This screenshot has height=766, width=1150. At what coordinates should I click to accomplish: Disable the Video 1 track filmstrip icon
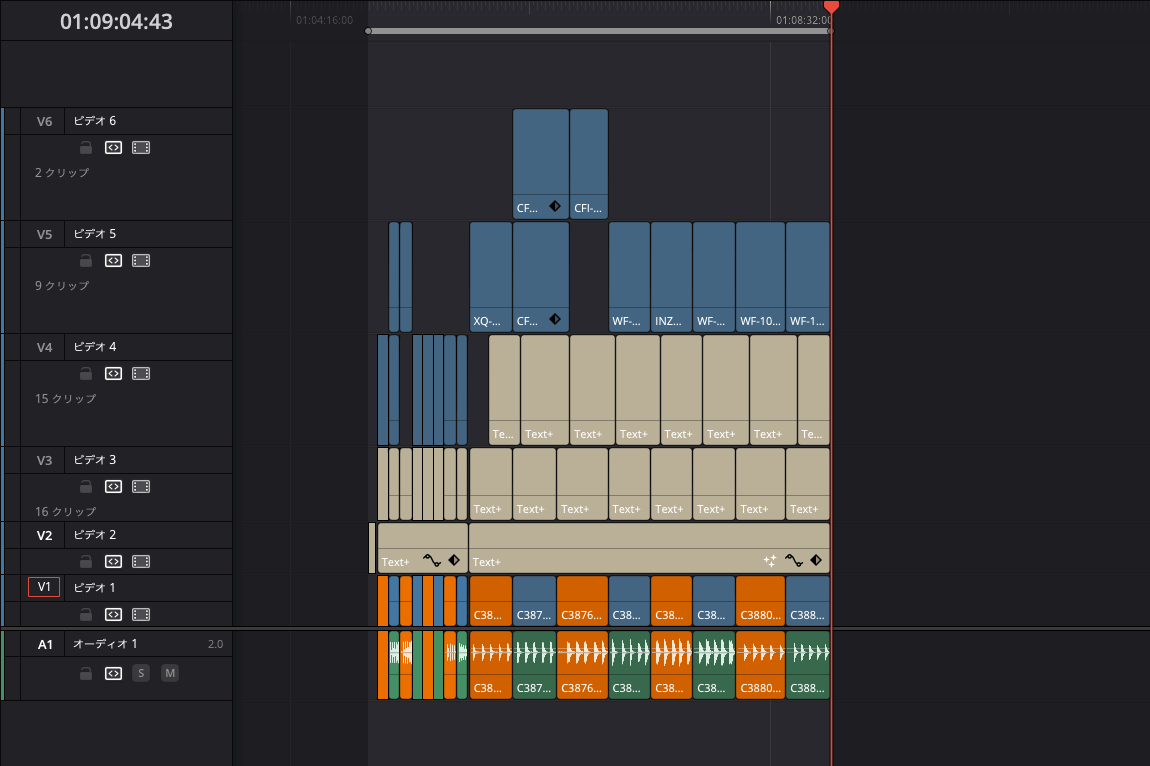(141, 614)
